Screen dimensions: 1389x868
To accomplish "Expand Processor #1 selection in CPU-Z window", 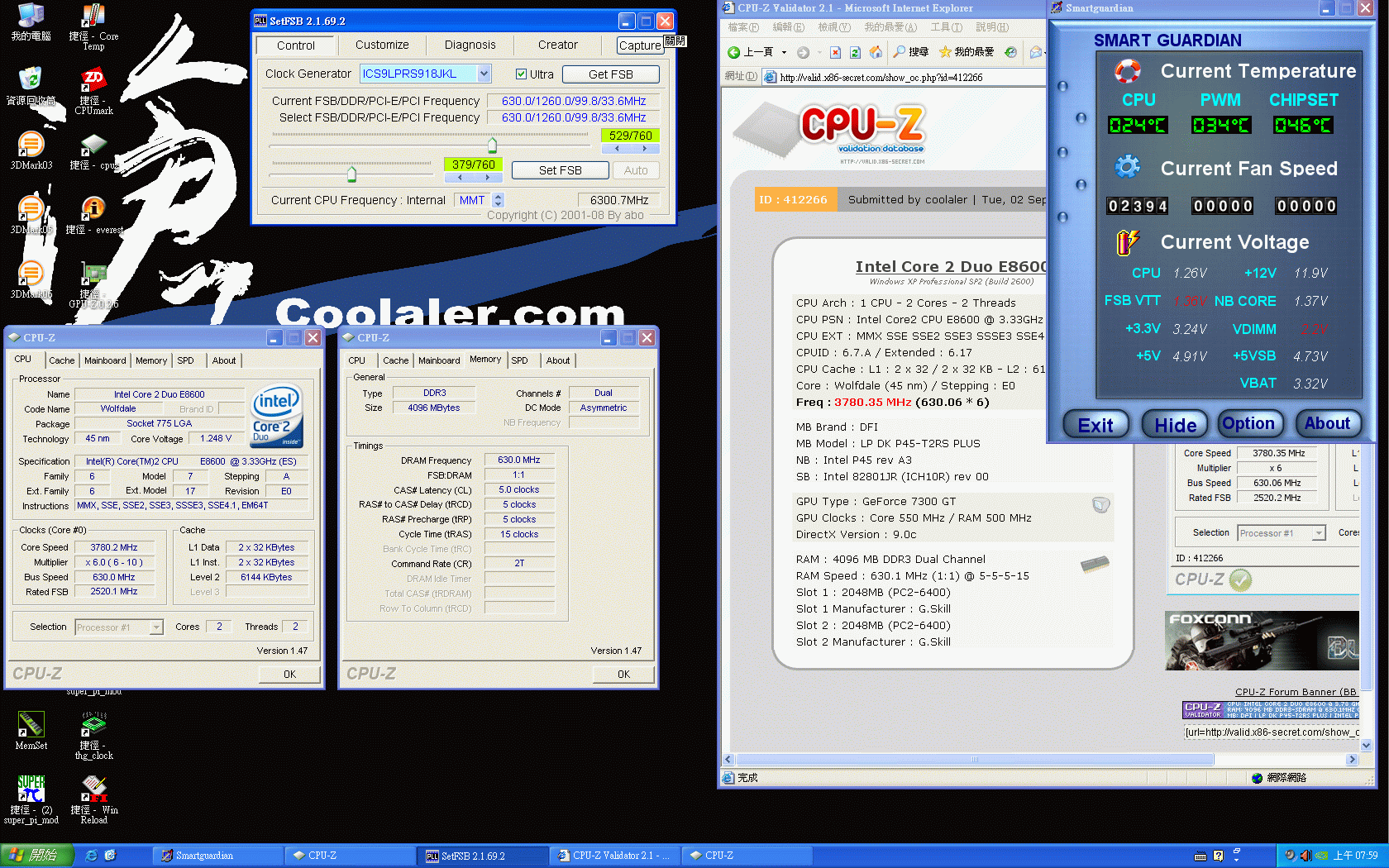I will coord(156,627).
